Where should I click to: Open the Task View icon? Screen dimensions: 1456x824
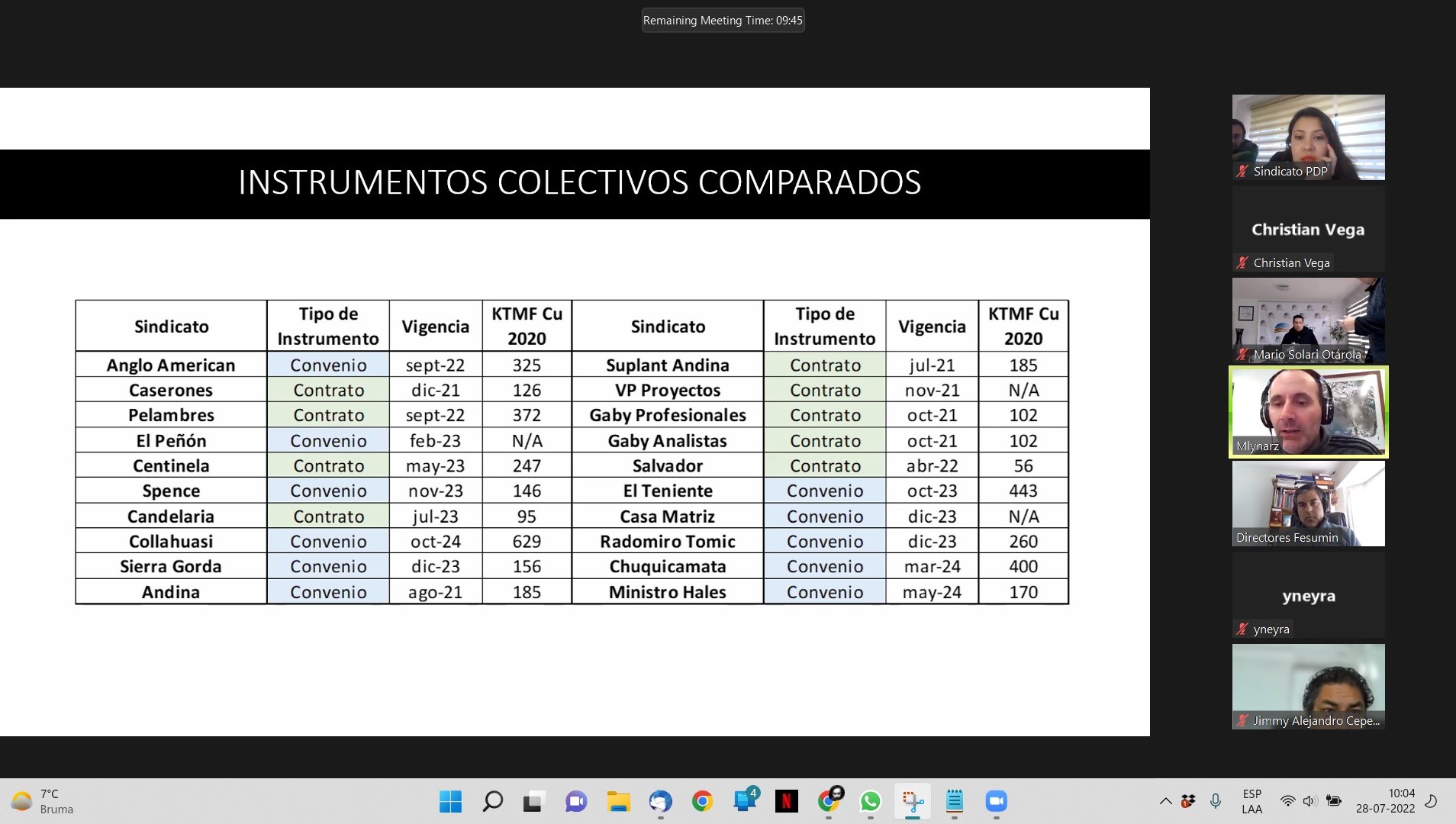[533, 801]
